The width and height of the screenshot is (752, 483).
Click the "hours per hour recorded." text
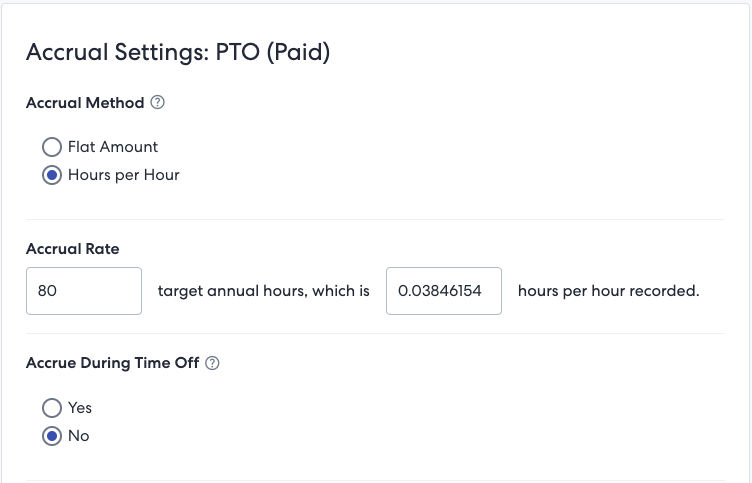pyautogui.click(x=609, y=291)
